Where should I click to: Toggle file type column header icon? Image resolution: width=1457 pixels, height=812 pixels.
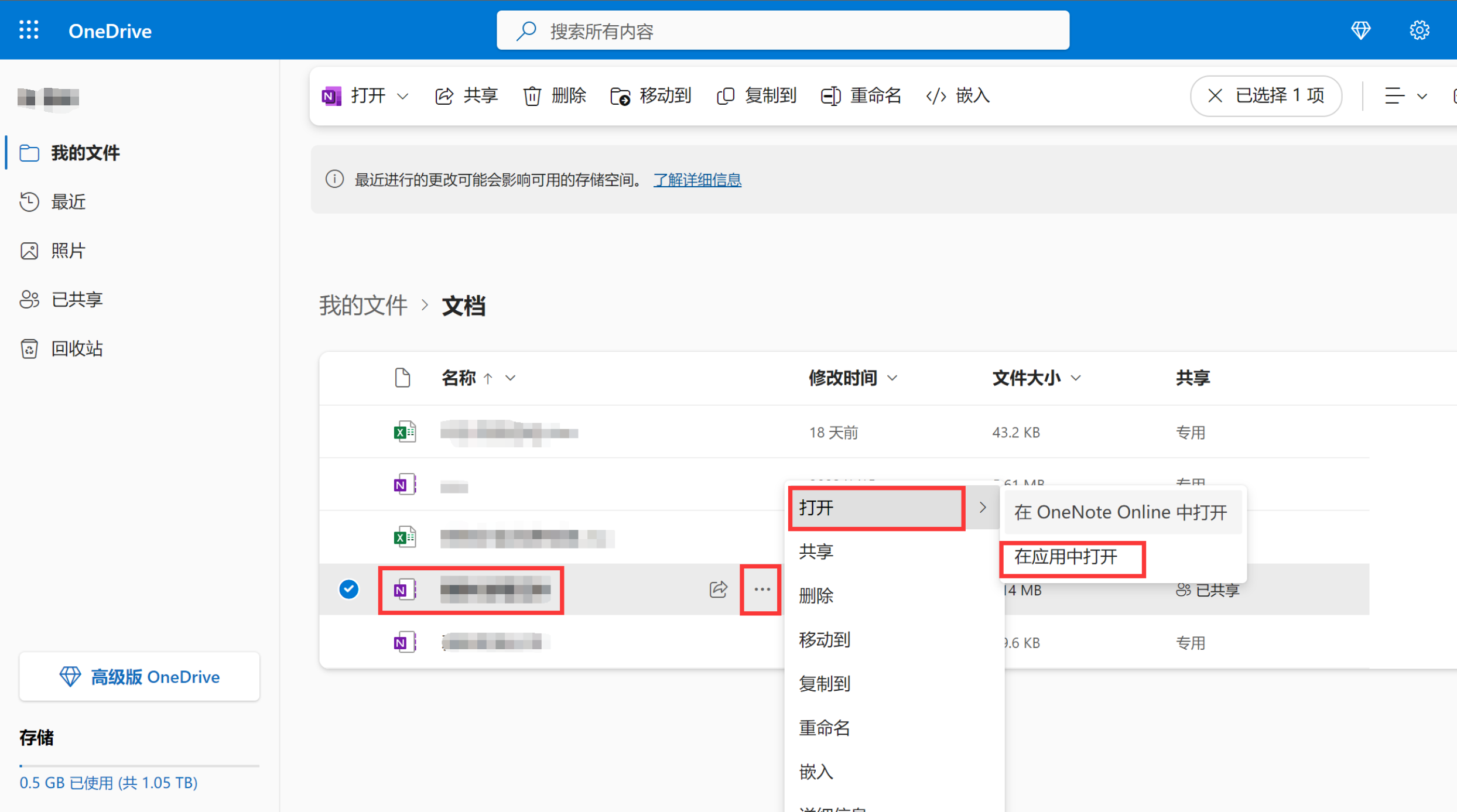[x=402, y=378]
